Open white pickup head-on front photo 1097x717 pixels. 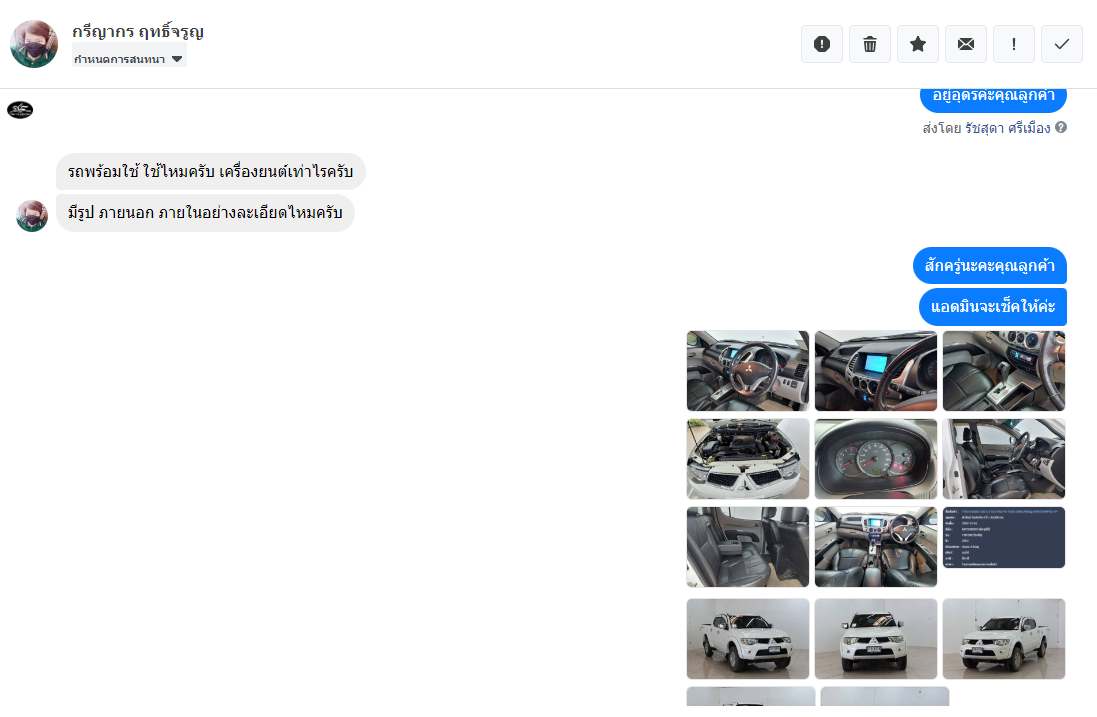(x=875, y=639)
